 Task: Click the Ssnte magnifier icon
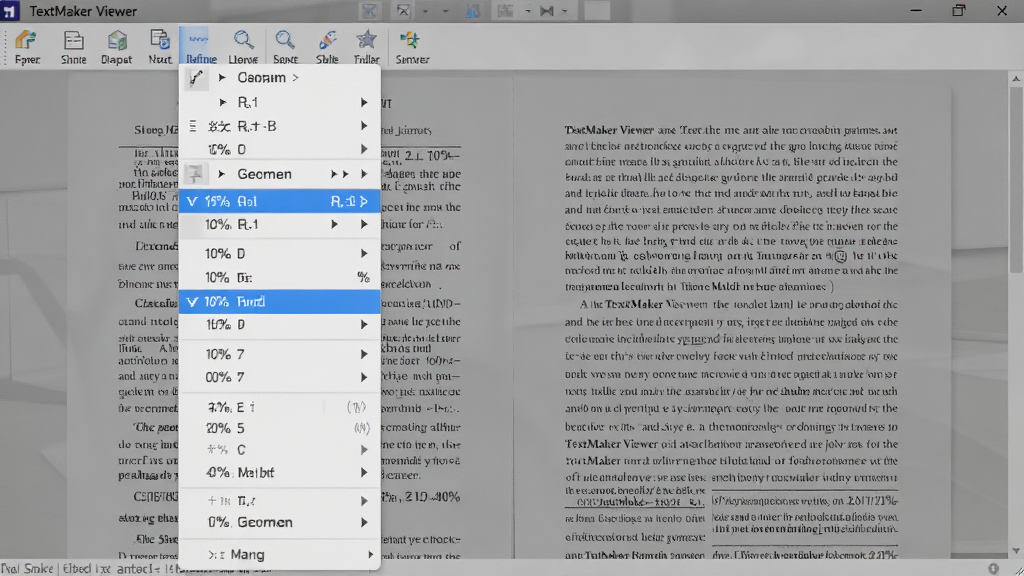(x=285, y=40)
